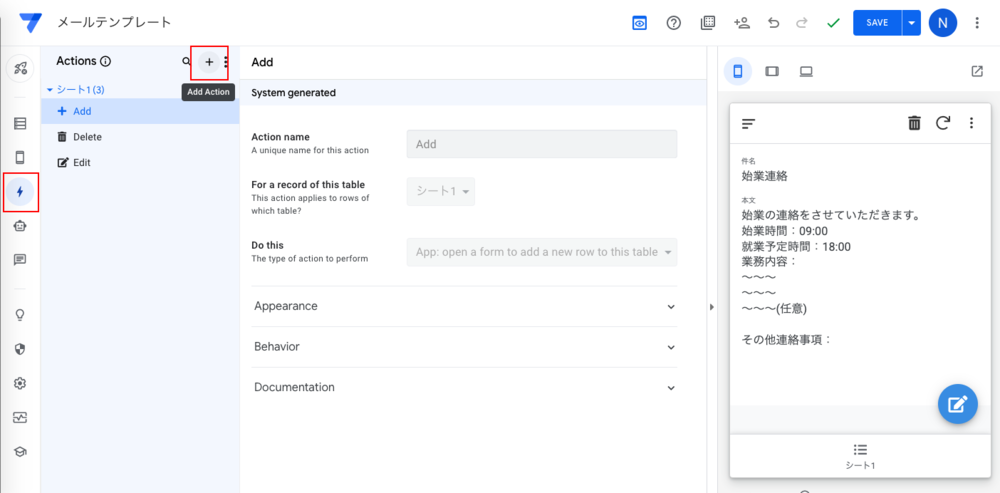Select the Delete action in list
Screen dimensions: 1000x493
pos(87,137)
